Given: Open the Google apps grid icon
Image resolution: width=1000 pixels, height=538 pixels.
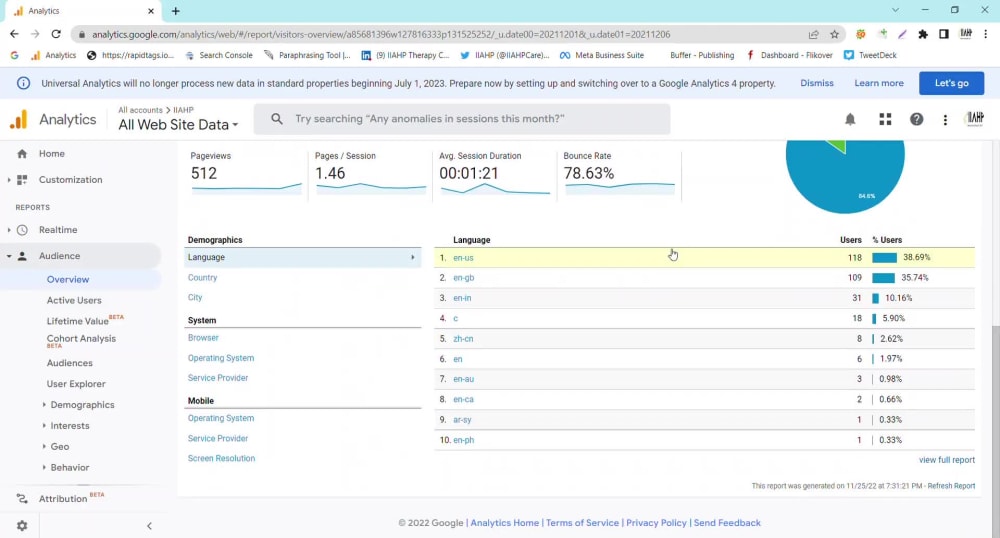Looking at the screenshot, I should [x=885, y=119].
